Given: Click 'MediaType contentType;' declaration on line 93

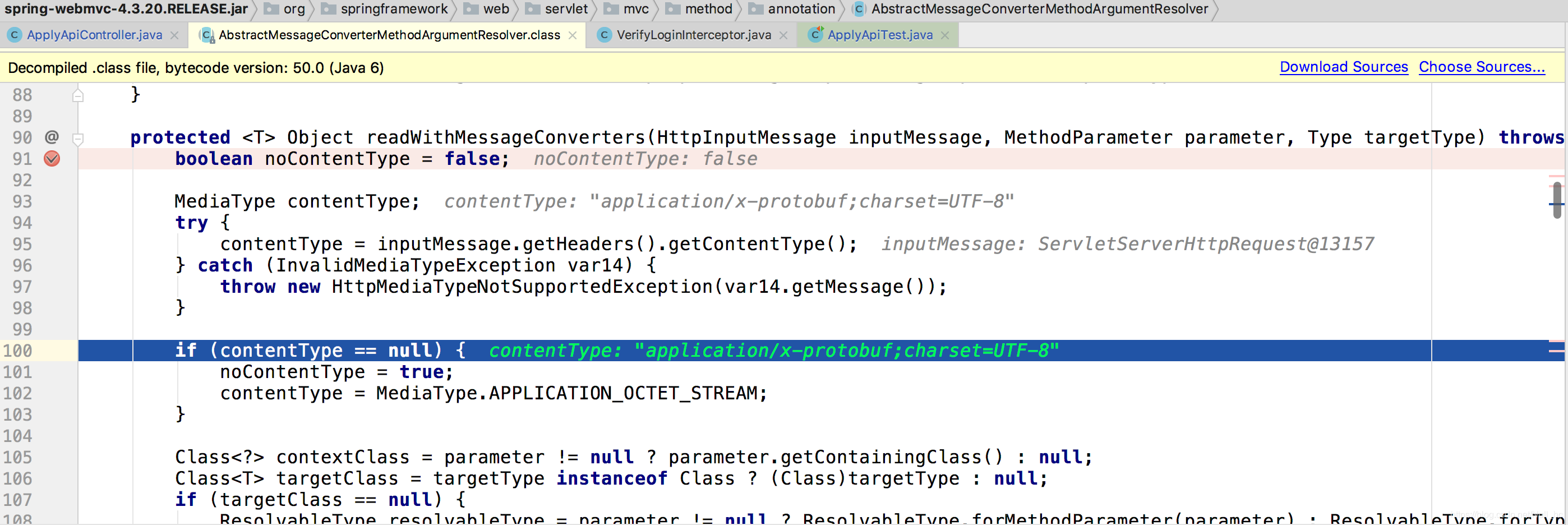Looking at the screenshot, I should tap(297, 201).
